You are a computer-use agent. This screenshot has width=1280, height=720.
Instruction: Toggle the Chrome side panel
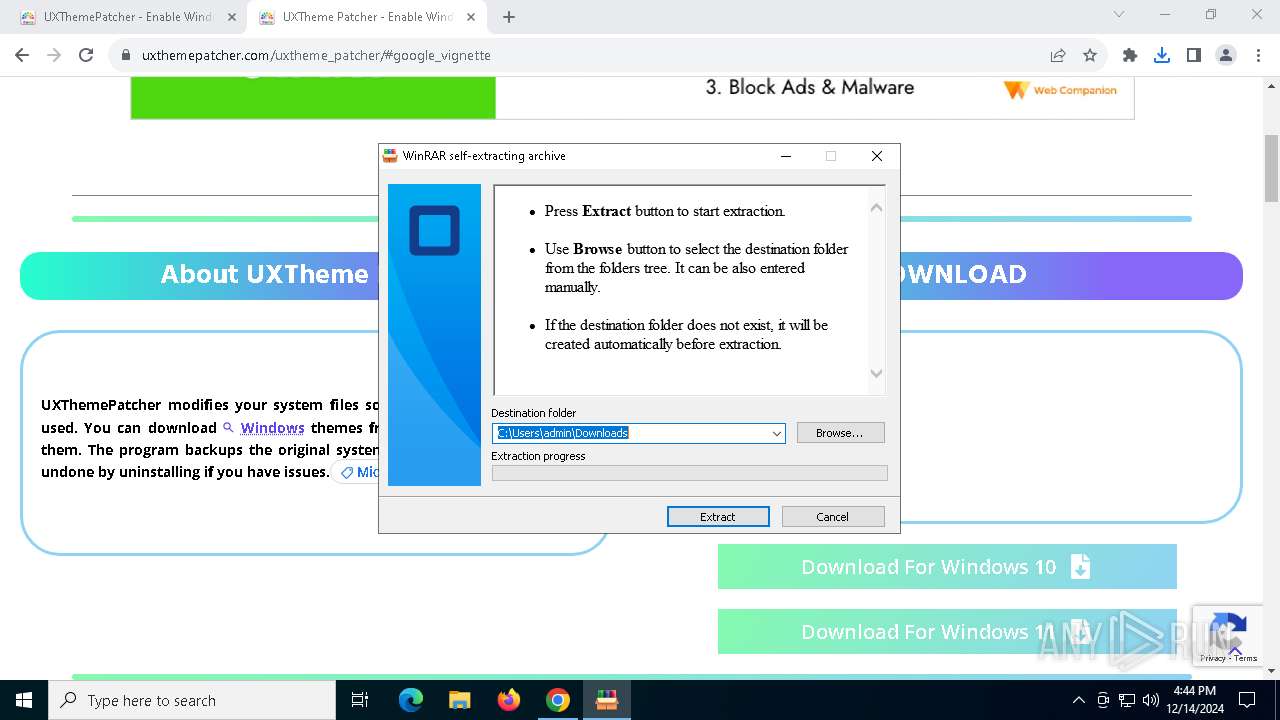point(1194,55)
